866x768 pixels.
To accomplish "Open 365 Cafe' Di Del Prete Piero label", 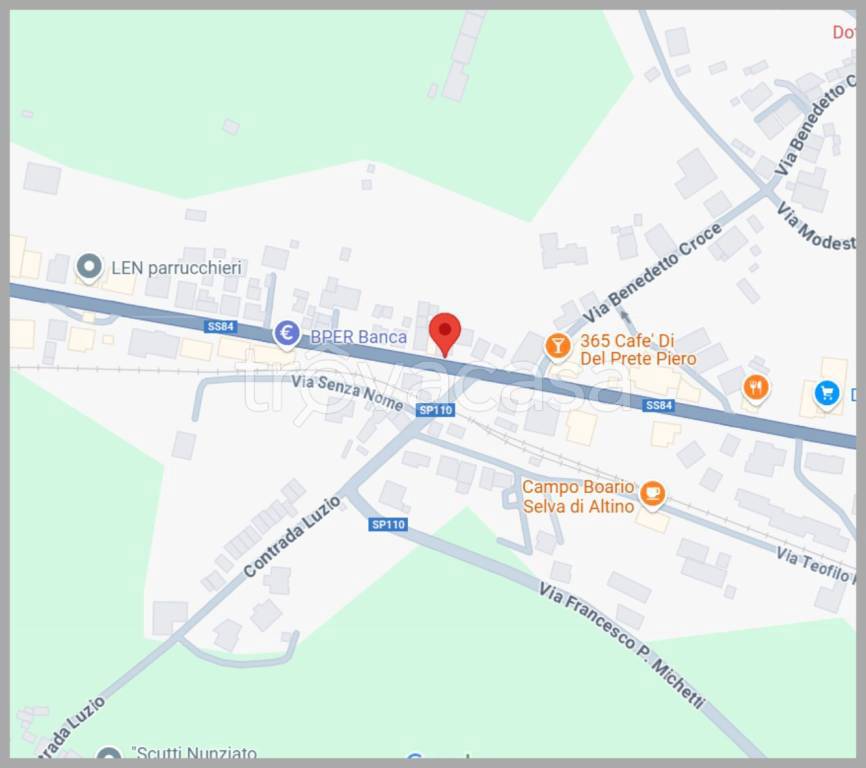I will [638, 349].
